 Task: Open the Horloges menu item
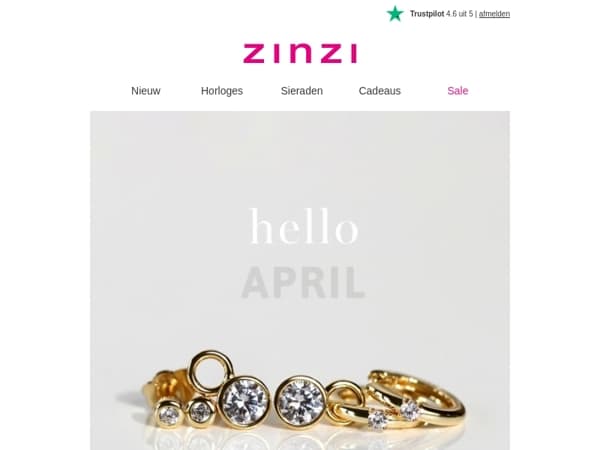coord(222,91)
